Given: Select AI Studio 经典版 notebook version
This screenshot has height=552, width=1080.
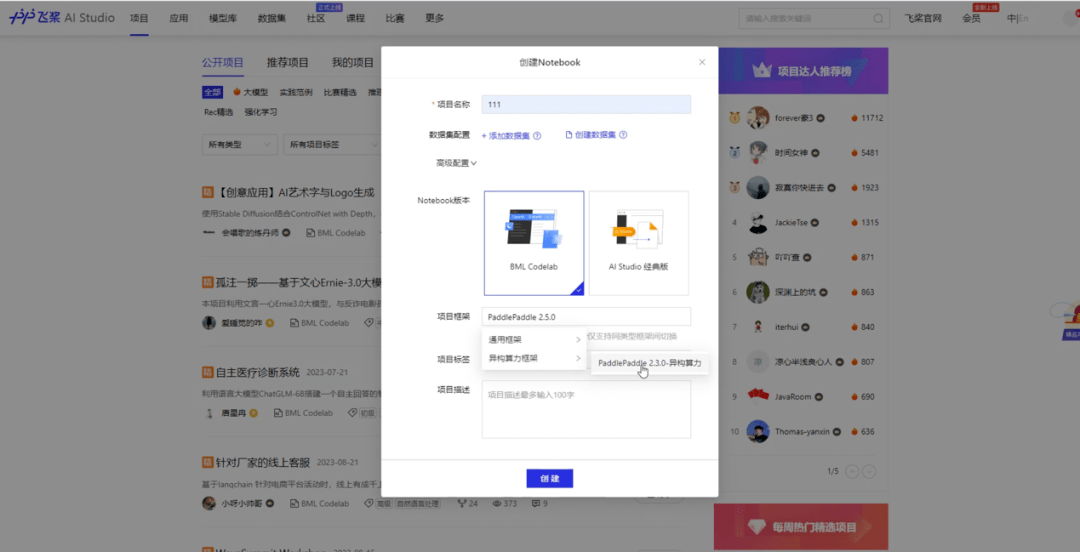Looking at the screenshot, I should pyautogui.click(x=638, y=243).
